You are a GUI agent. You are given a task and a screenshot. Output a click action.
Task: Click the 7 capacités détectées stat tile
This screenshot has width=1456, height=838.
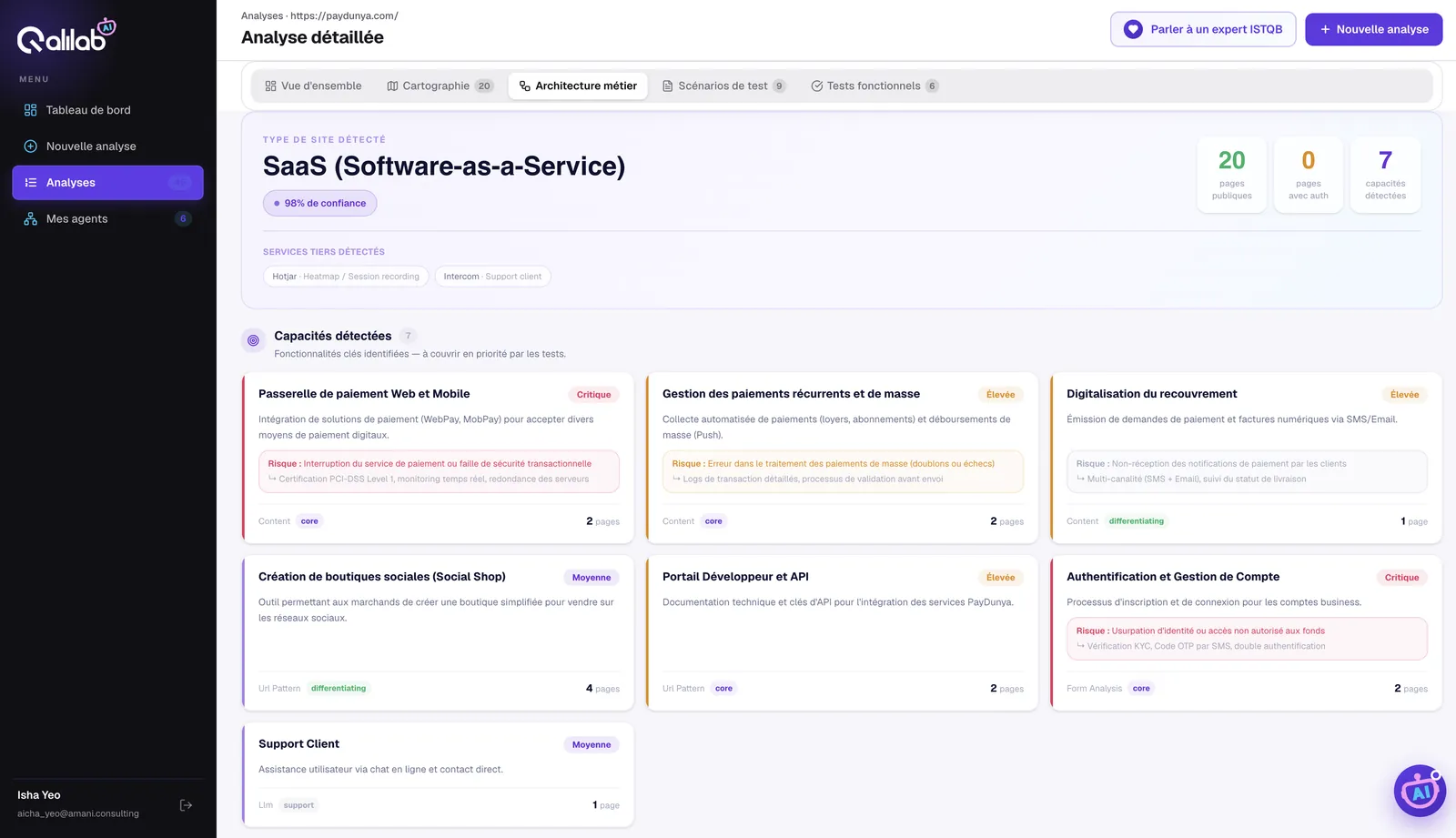click(x=1385, y=175)
